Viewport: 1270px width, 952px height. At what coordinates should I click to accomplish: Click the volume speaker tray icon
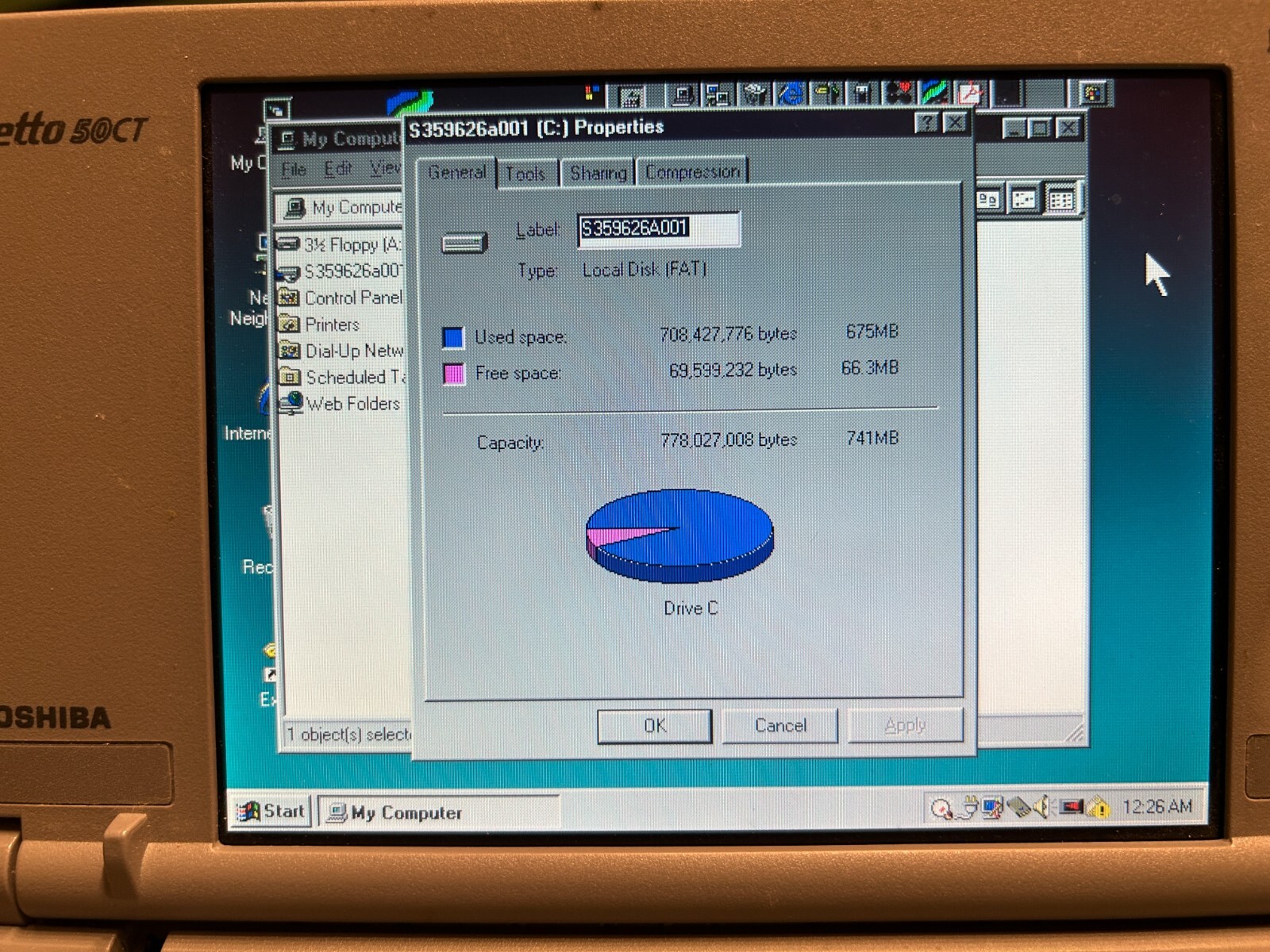(1041, 808)
